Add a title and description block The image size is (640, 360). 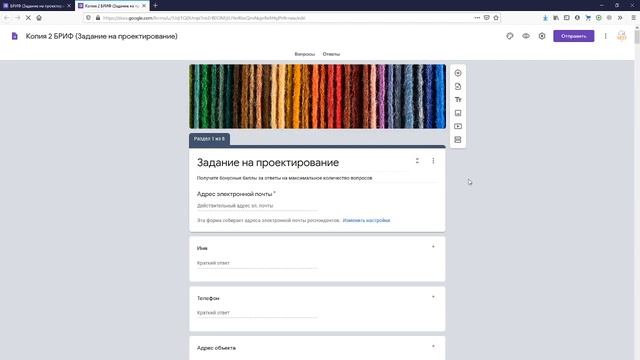point(458,100)
